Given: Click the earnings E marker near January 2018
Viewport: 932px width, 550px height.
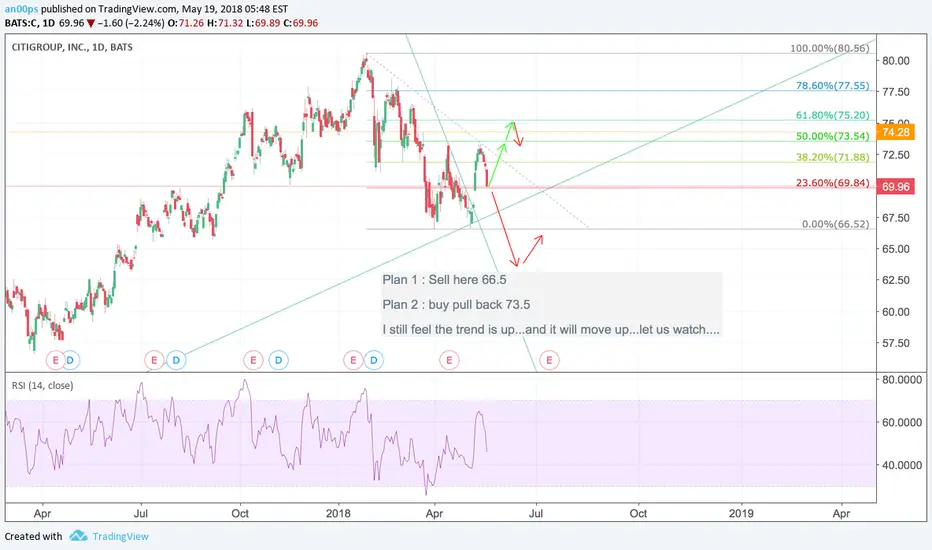Looking at the screenshot, I should point(353,360).
